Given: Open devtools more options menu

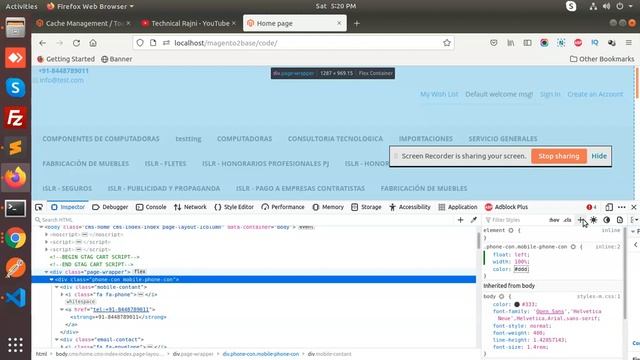Looking at the screenshot, I should [622, 207].
